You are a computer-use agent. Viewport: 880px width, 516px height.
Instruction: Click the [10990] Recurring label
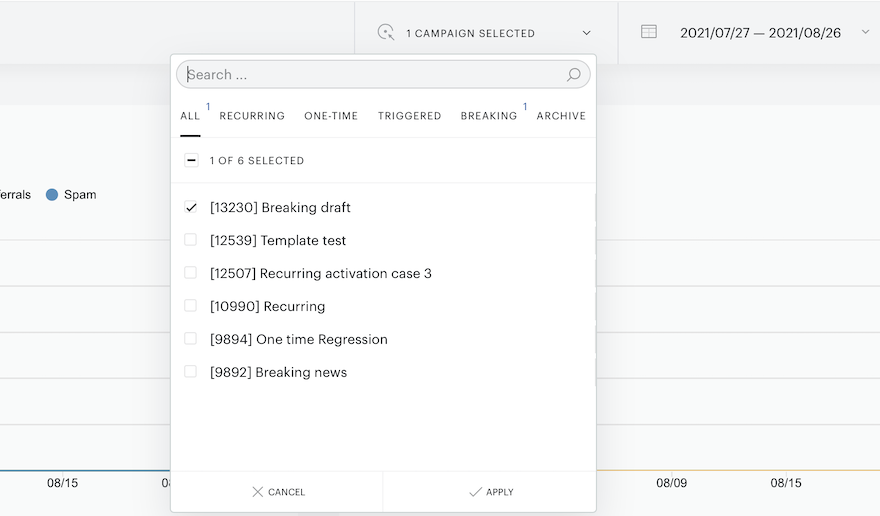coord(267,307)
